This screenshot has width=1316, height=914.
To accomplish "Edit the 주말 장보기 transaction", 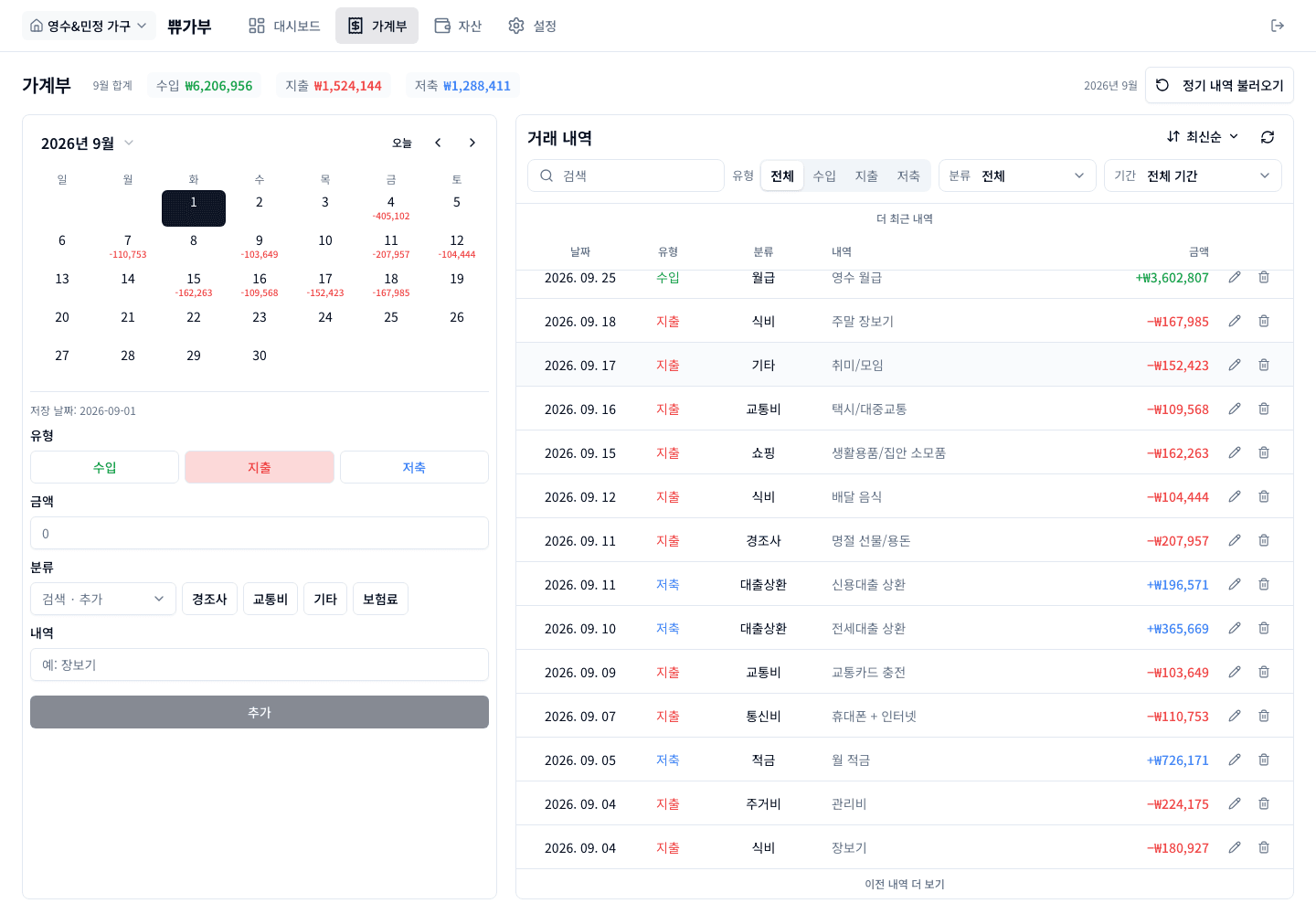I will click(1235, 321).
